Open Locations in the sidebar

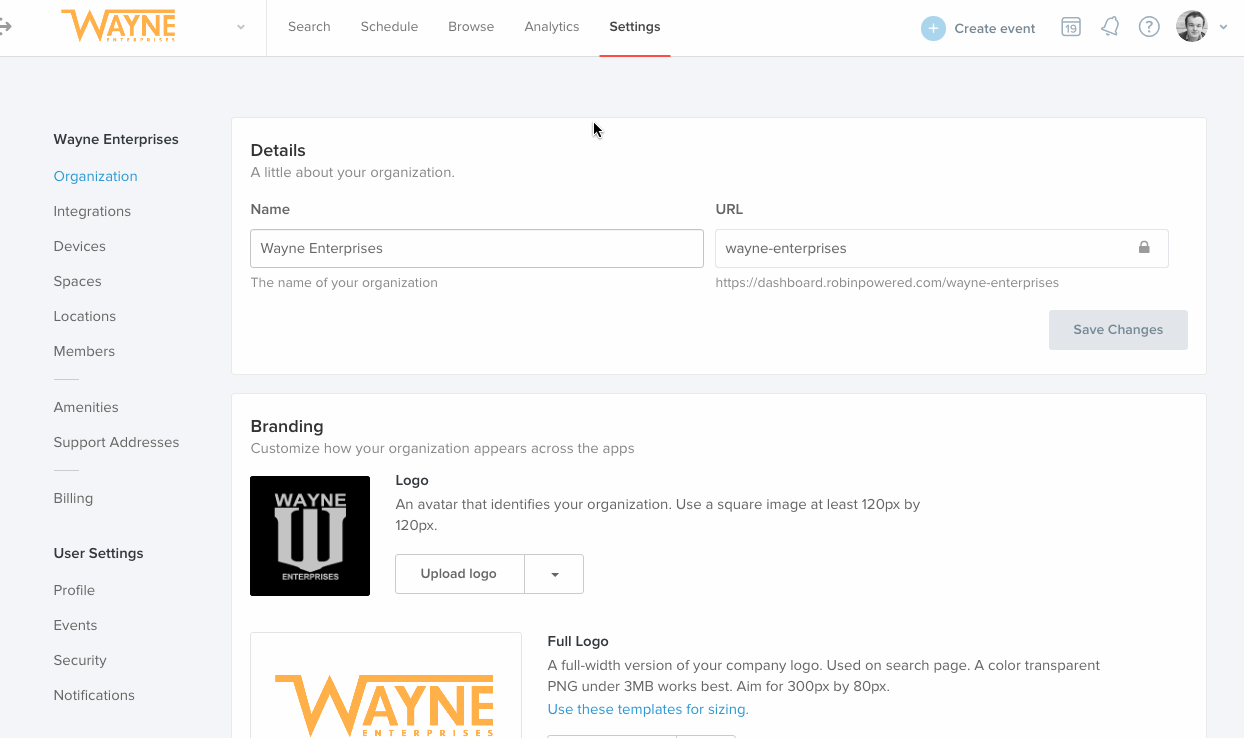pyautogui.click(x=84, y=316)
